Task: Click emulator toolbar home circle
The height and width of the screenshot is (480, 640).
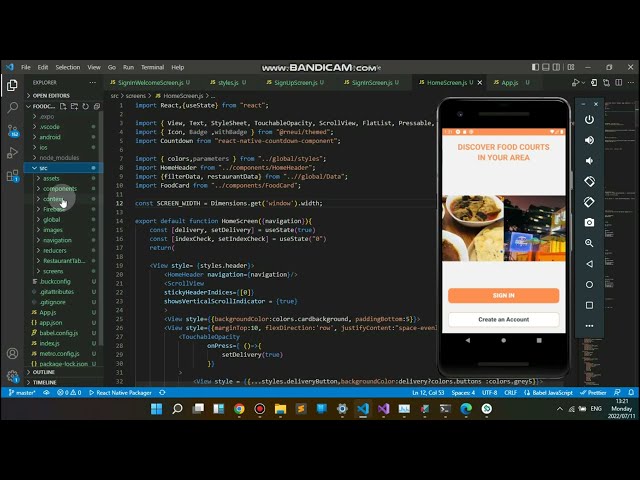Action: [589, 284]
